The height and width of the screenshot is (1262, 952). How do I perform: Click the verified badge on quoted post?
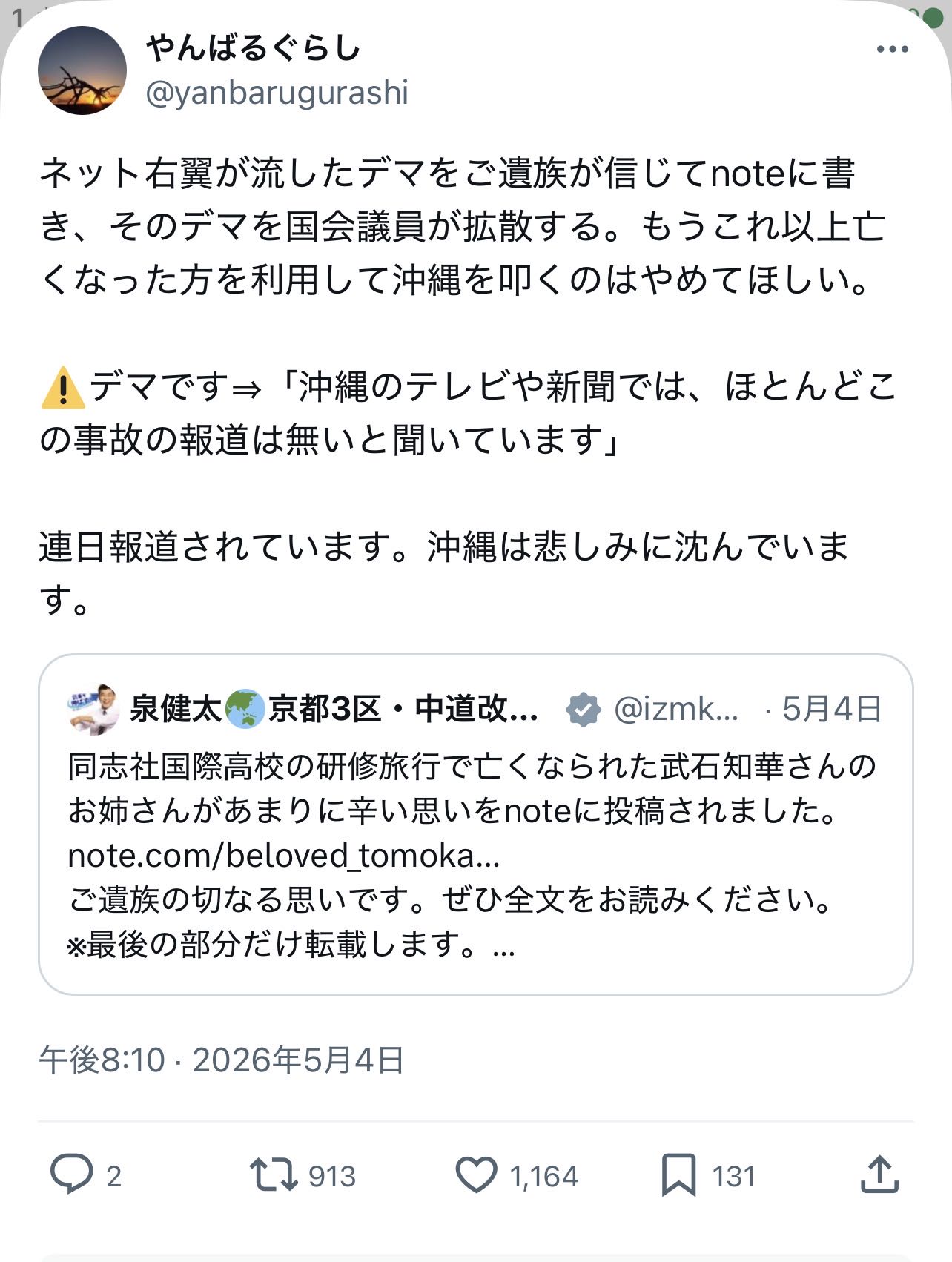(x=584, y=709)
